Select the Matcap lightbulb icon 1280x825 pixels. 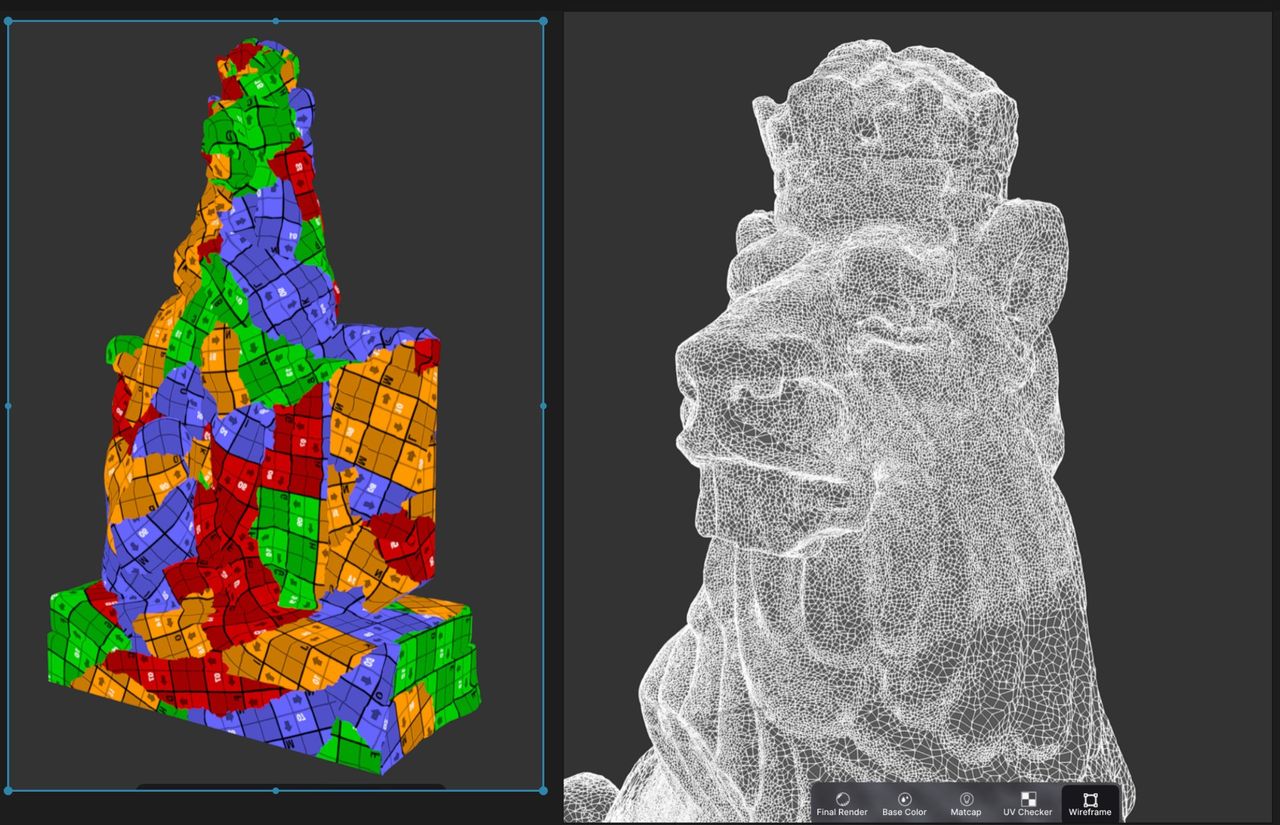(966, 800)
